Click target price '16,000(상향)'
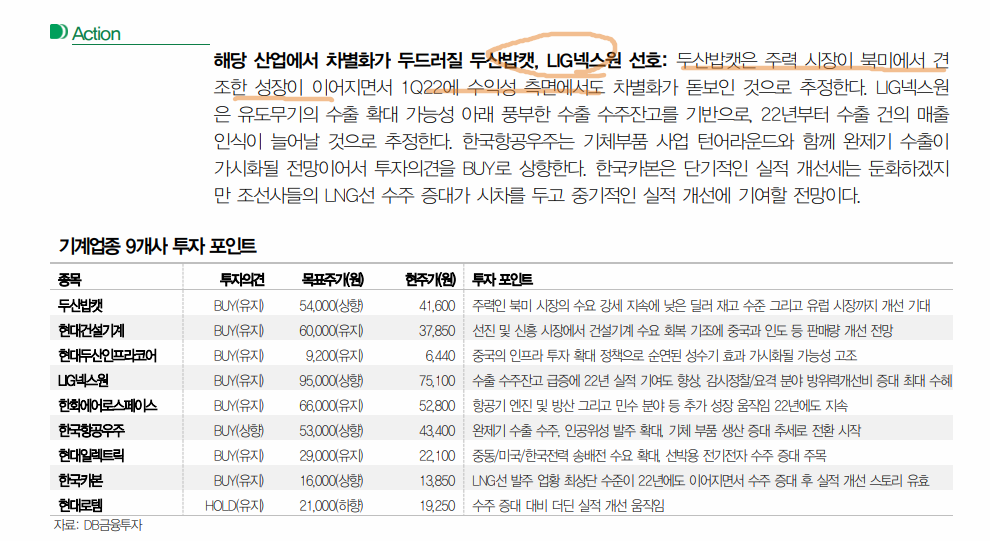Viewport: 990px width, 541px height. coord(331,480)
